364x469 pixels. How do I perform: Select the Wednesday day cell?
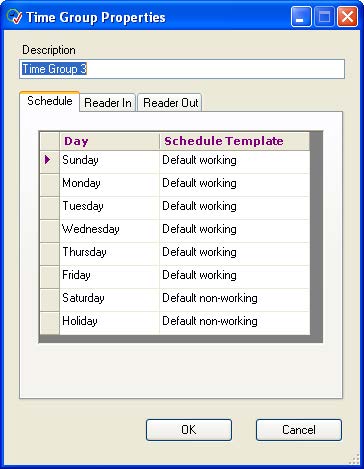109,231
